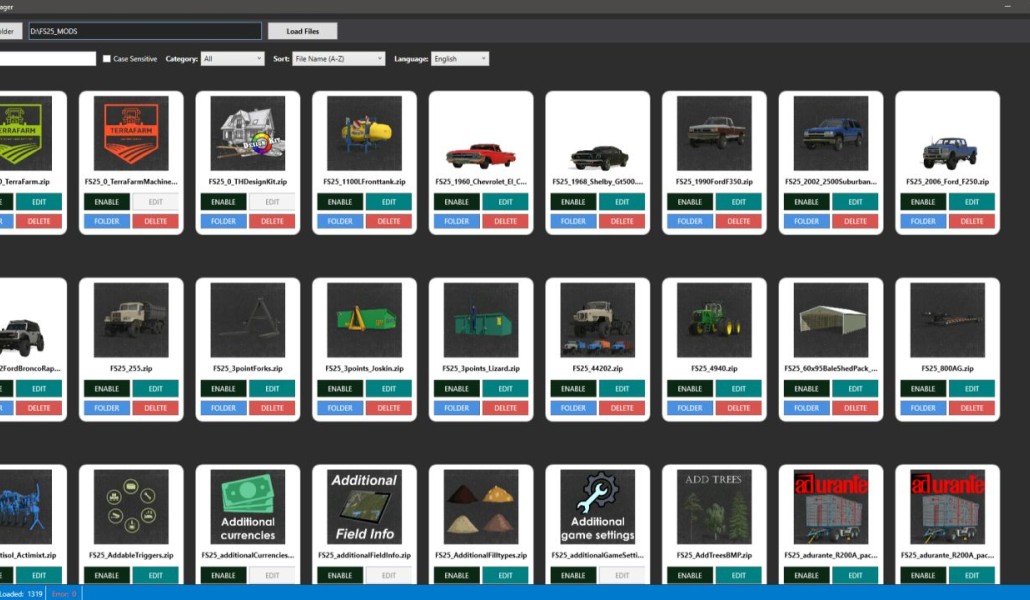Expand the Sort by File Name dropdown
Image resolution: width=1030 pixels, height=600 pixels.
pyautogui.click(x=338, y=59)
